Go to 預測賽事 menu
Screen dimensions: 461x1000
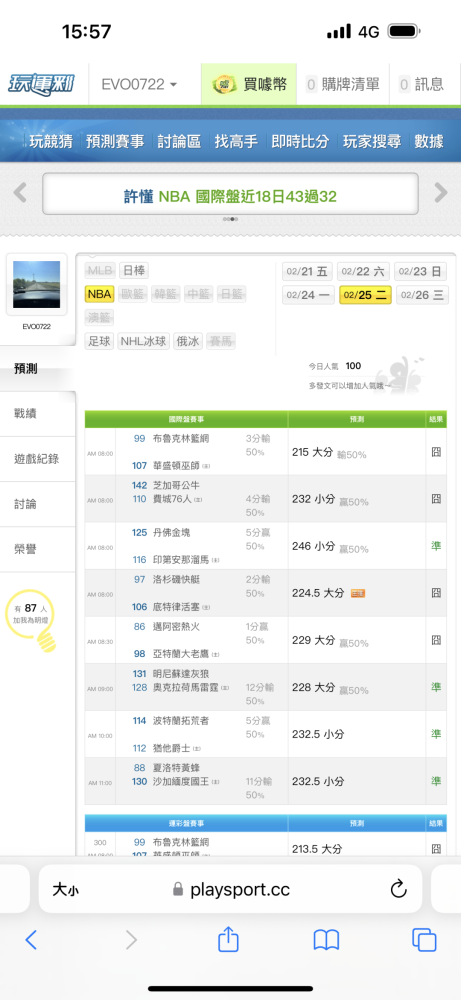point(115,142)
